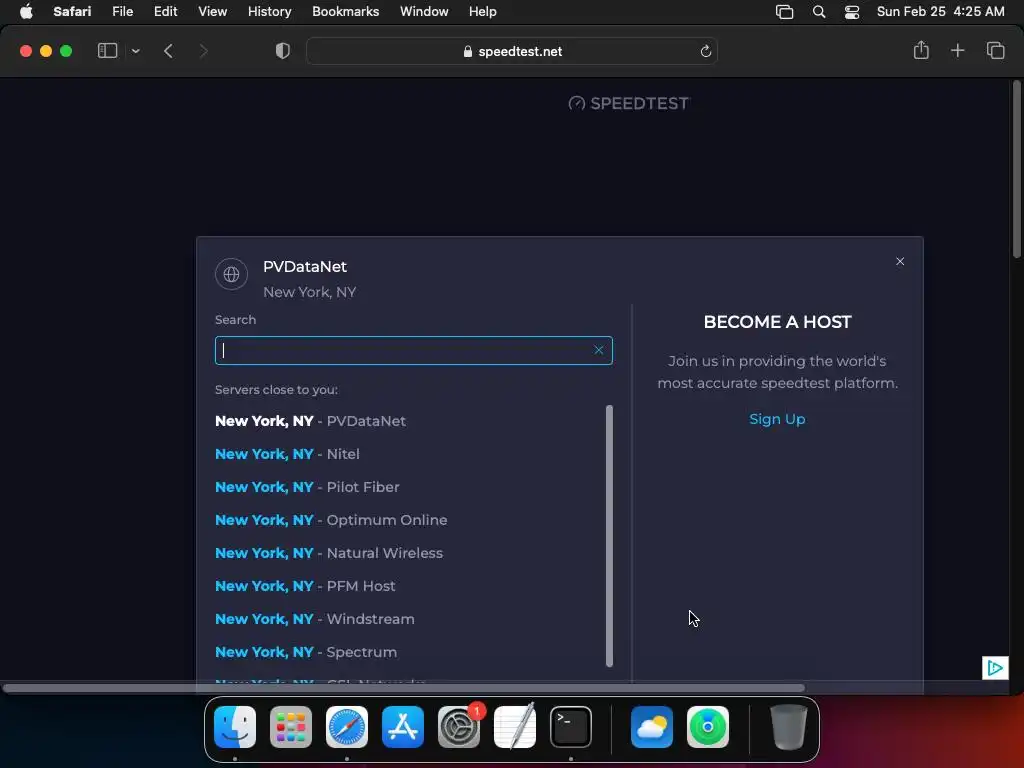Select New York, NY - Nitel server

pyautogui.click(x=287, y=454)
